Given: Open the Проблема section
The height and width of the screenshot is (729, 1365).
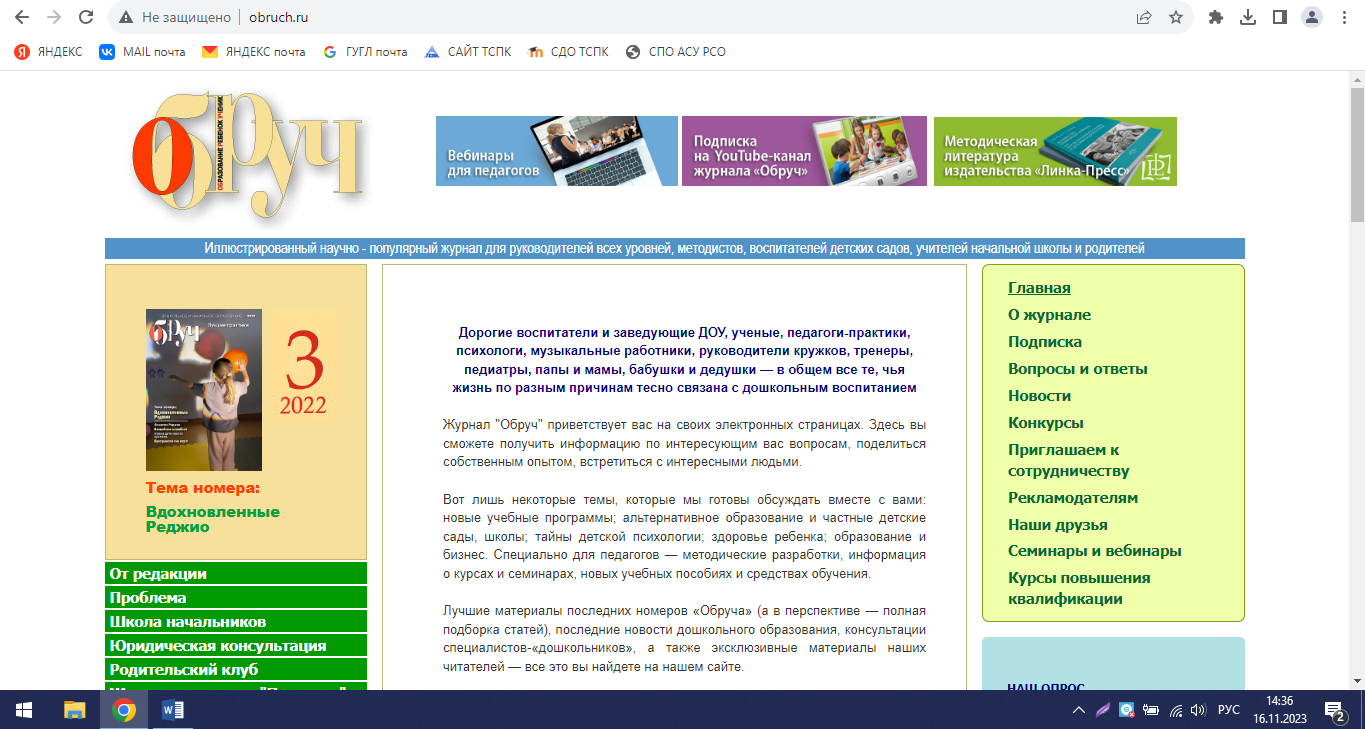Looking at the screenshot, I should 236,598.
